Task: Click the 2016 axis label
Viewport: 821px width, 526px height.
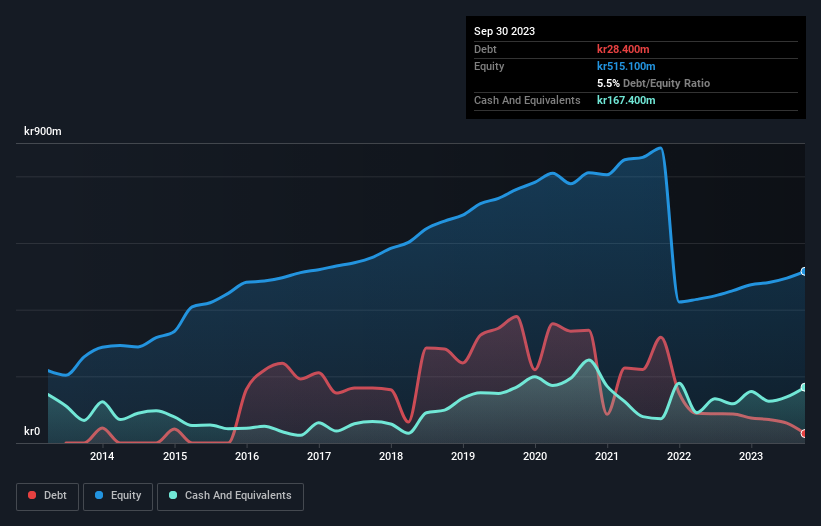Action: [247, 456]
